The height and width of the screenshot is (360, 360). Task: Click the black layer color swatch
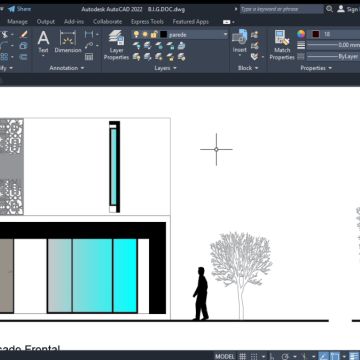pos(163,34)
